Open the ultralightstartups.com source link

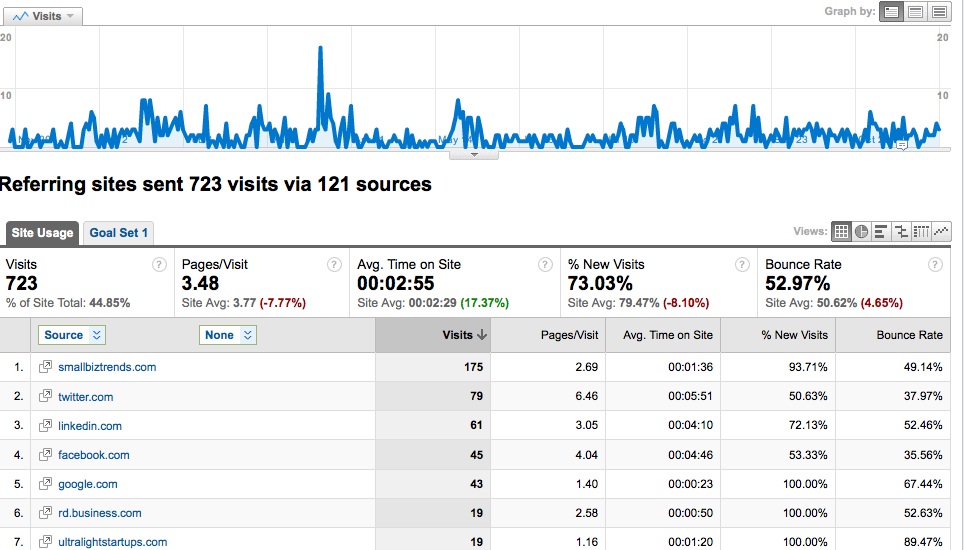pos(113,542)
